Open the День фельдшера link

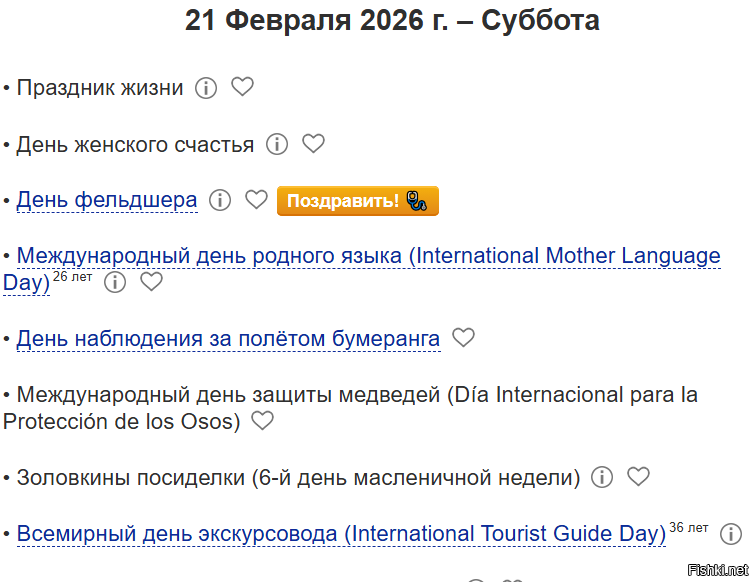pos(107,200)
